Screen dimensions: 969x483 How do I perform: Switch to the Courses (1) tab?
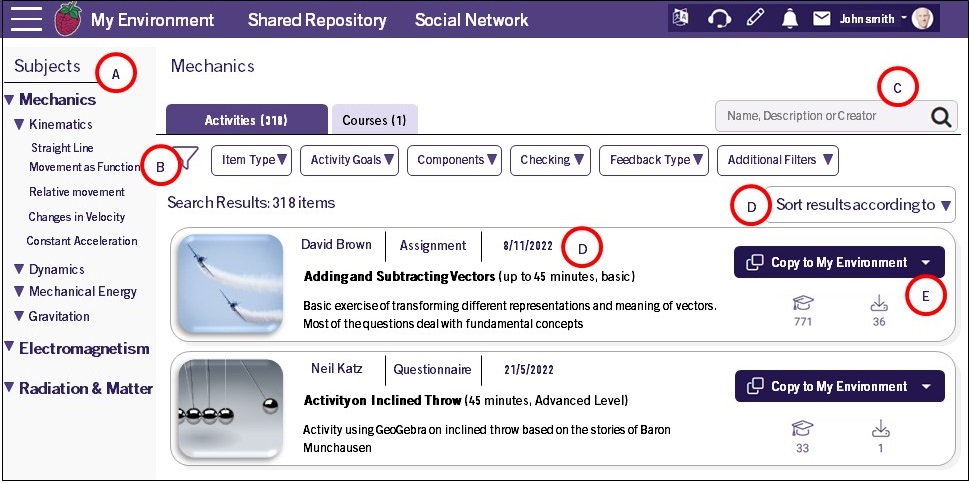(x=374, y=120)
